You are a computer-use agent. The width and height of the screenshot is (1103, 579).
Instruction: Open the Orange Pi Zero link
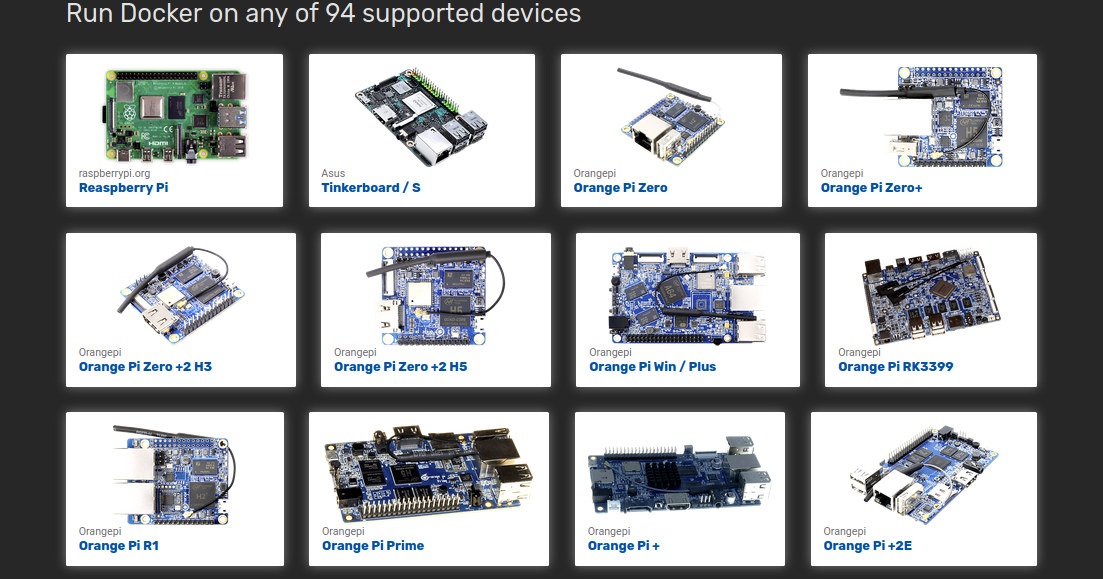pos(620,188)
